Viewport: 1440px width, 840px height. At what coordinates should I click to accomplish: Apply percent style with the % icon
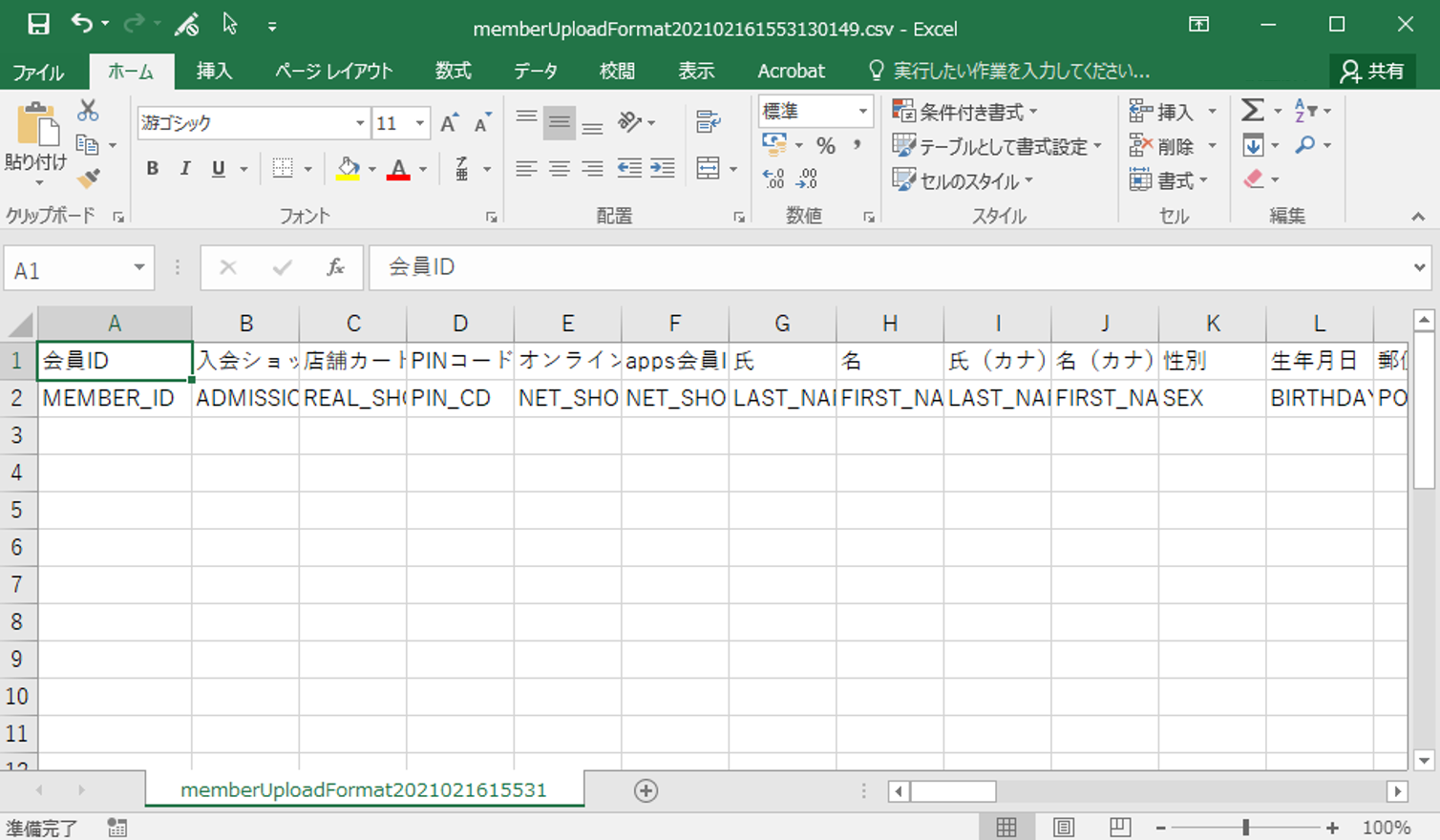(827, 145)
